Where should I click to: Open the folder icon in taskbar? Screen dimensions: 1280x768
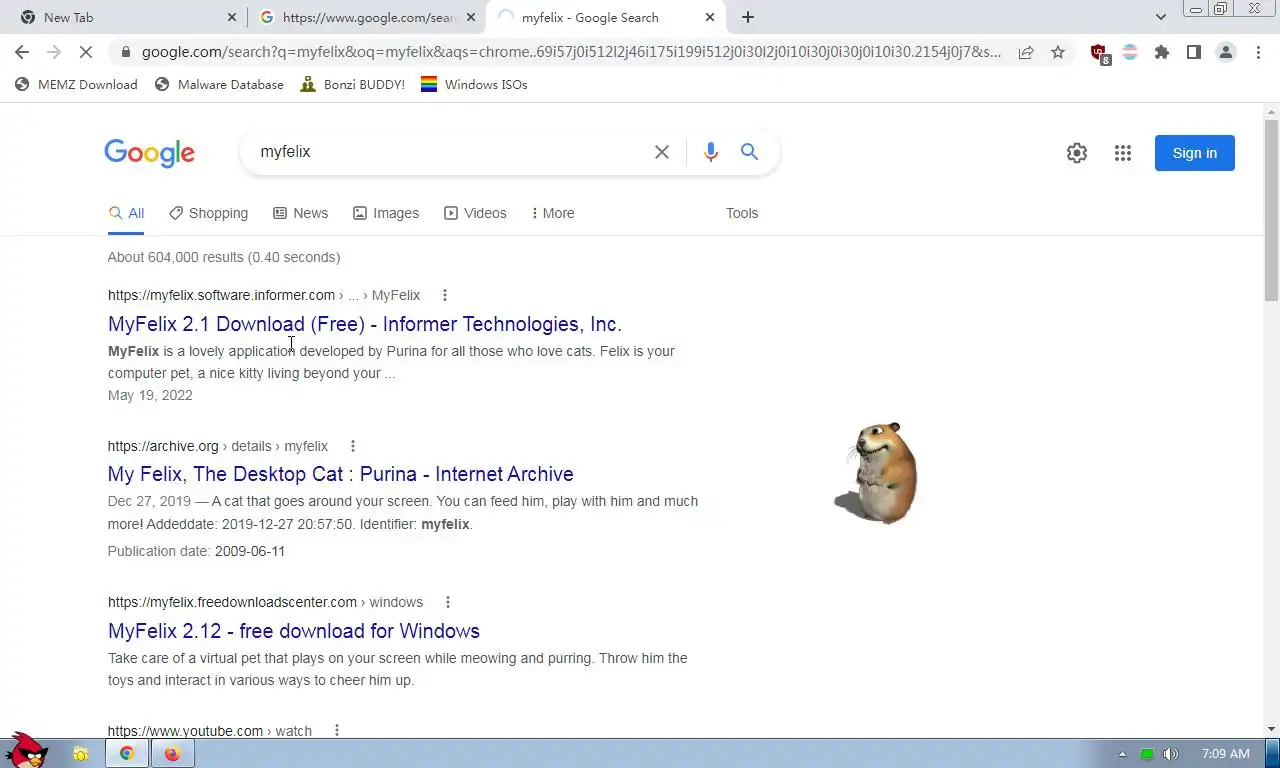click(x=80, y=754)
